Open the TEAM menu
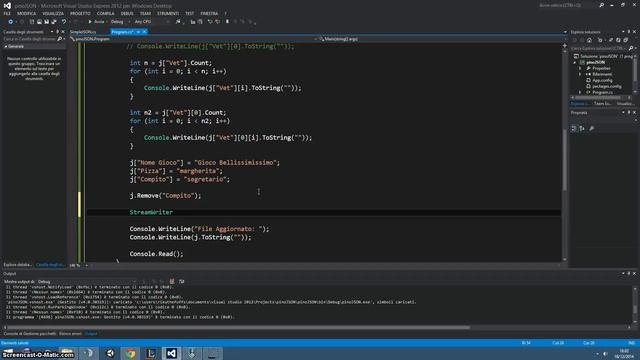The image size is (640, 360). tap(145, 13)
